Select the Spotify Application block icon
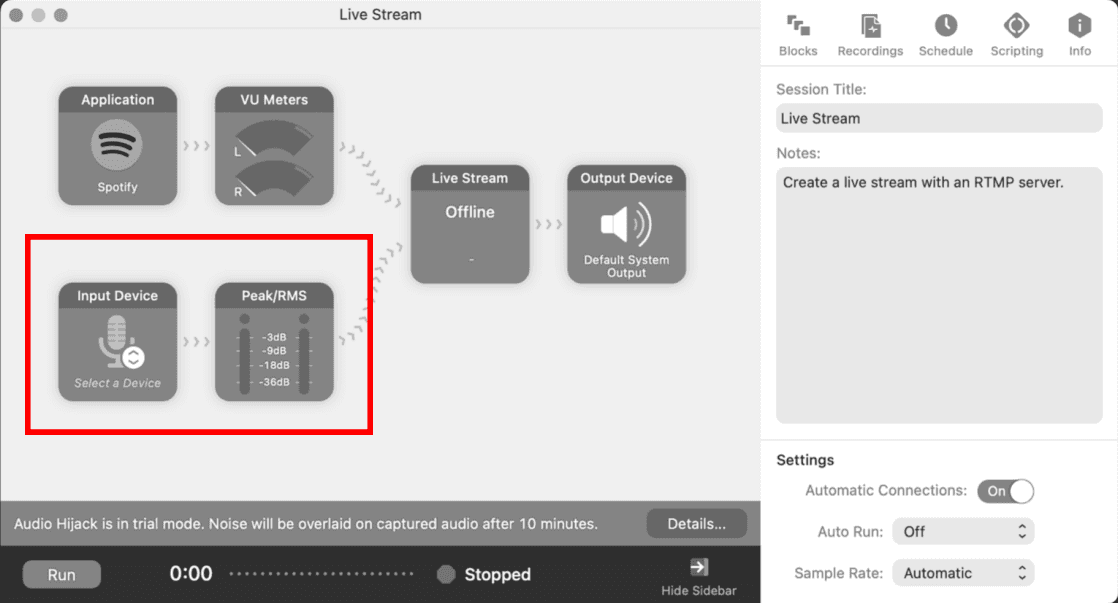Screen dimensions: 1118x603 pos(117,145)
